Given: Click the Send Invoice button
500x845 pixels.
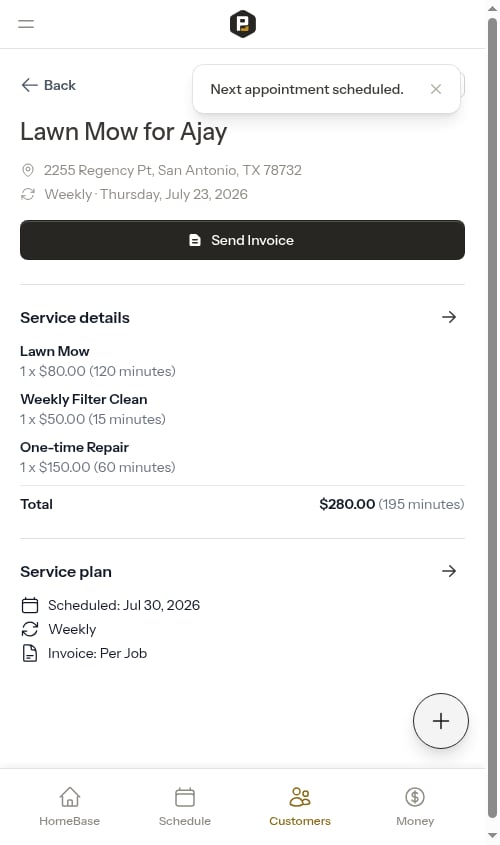Looking at the screenshot, I should (x=242, y=240).
